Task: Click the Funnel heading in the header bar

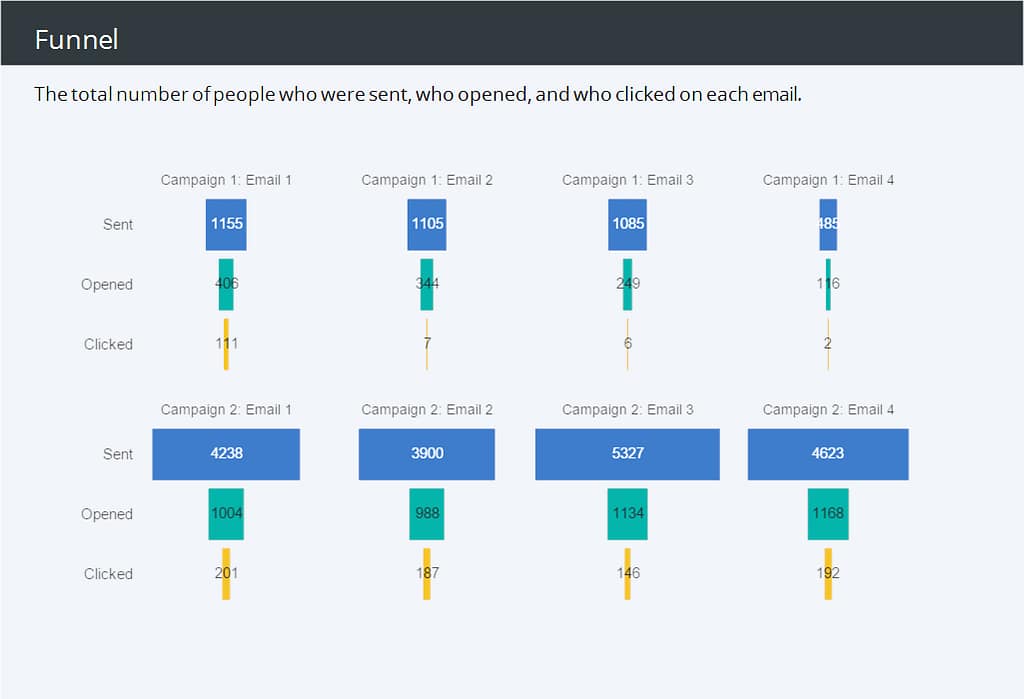Action: 76,39
